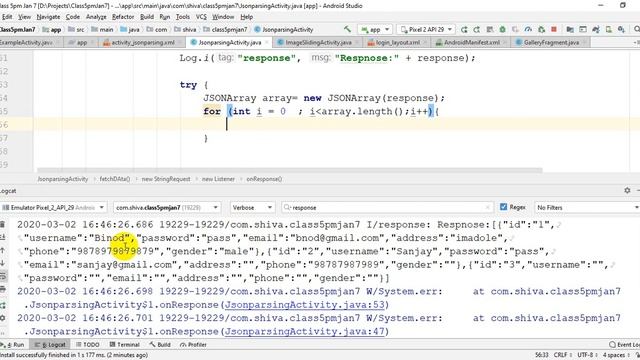Toggle the Regex checkbox
The height and width of the screenshot is (360, 640).
click(x=503, y=207)
